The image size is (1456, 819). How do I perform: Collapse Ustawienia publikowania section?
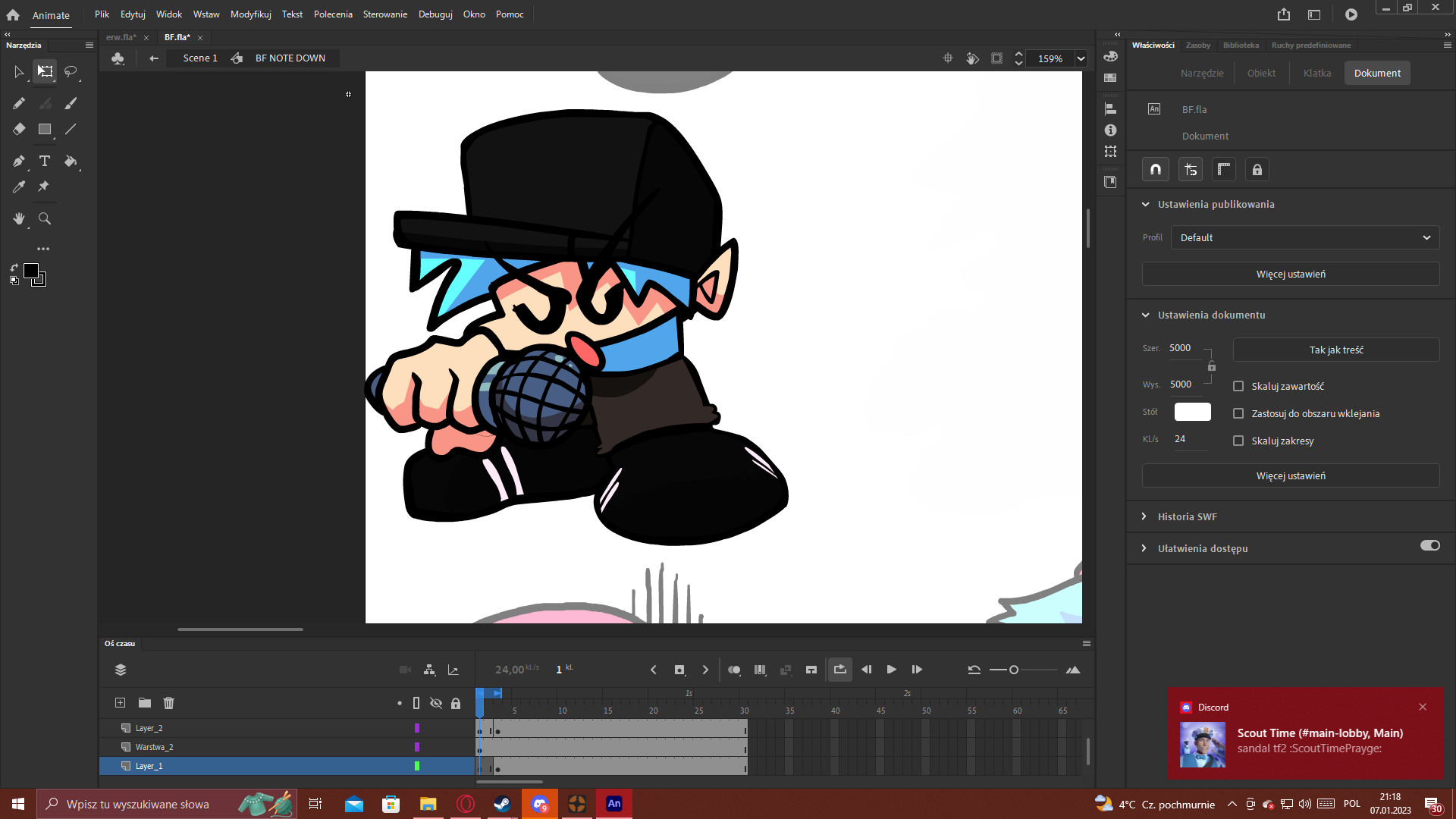1146,204
